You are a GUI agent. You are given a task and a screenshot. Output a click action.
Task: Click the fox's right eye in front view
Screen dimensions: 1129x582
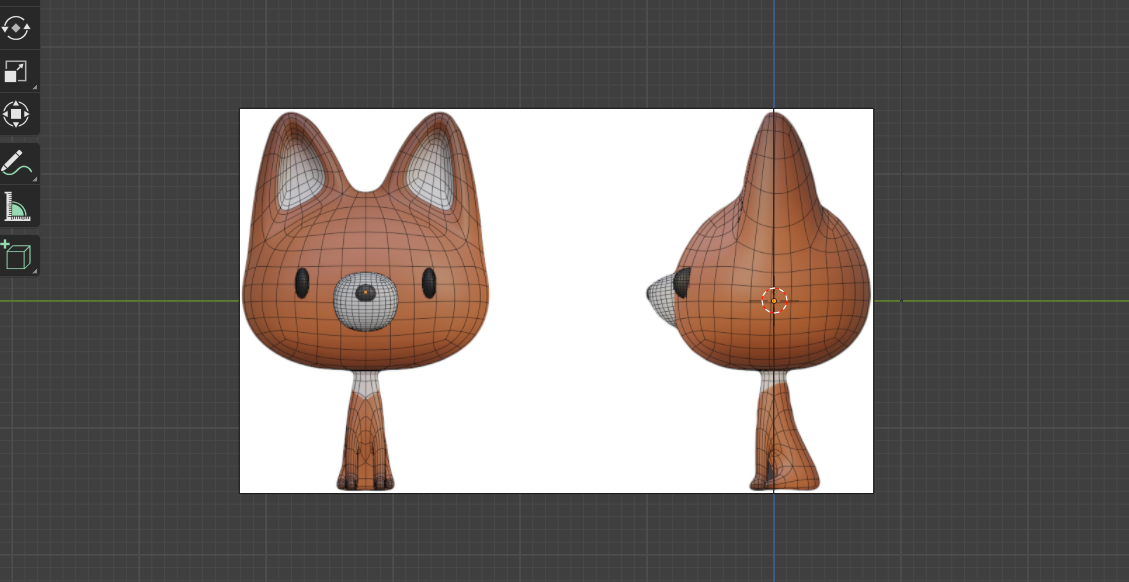(x=429, y=283)
